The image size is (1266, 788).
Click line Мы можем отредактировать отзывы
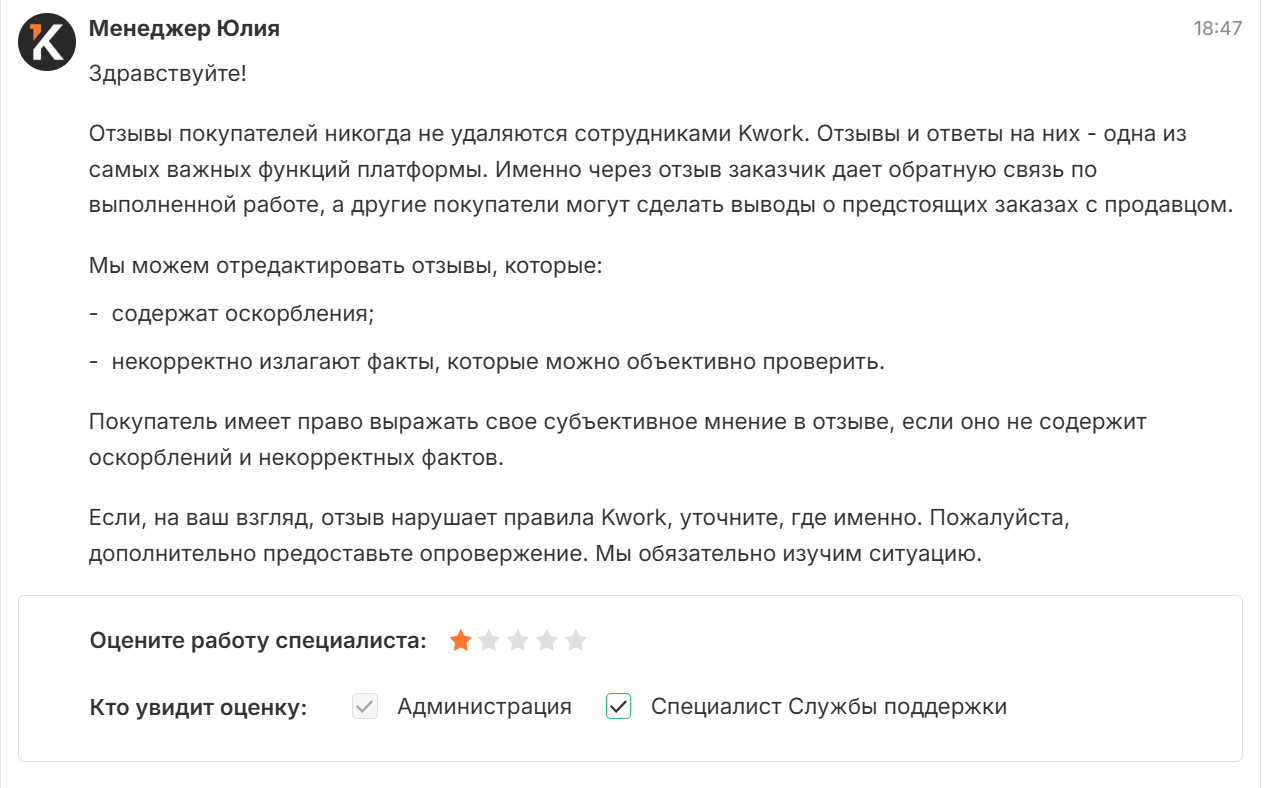click(x=345, y=267)
